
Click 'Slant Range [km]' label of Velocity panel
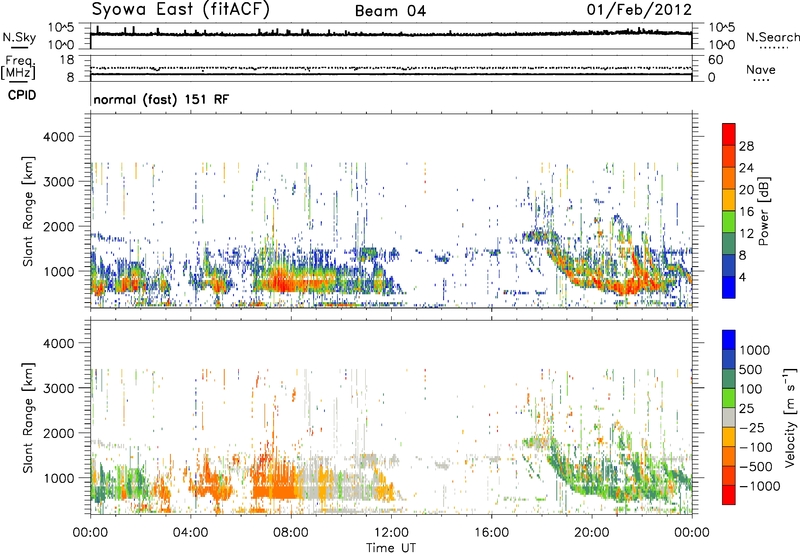click(28, 417)
